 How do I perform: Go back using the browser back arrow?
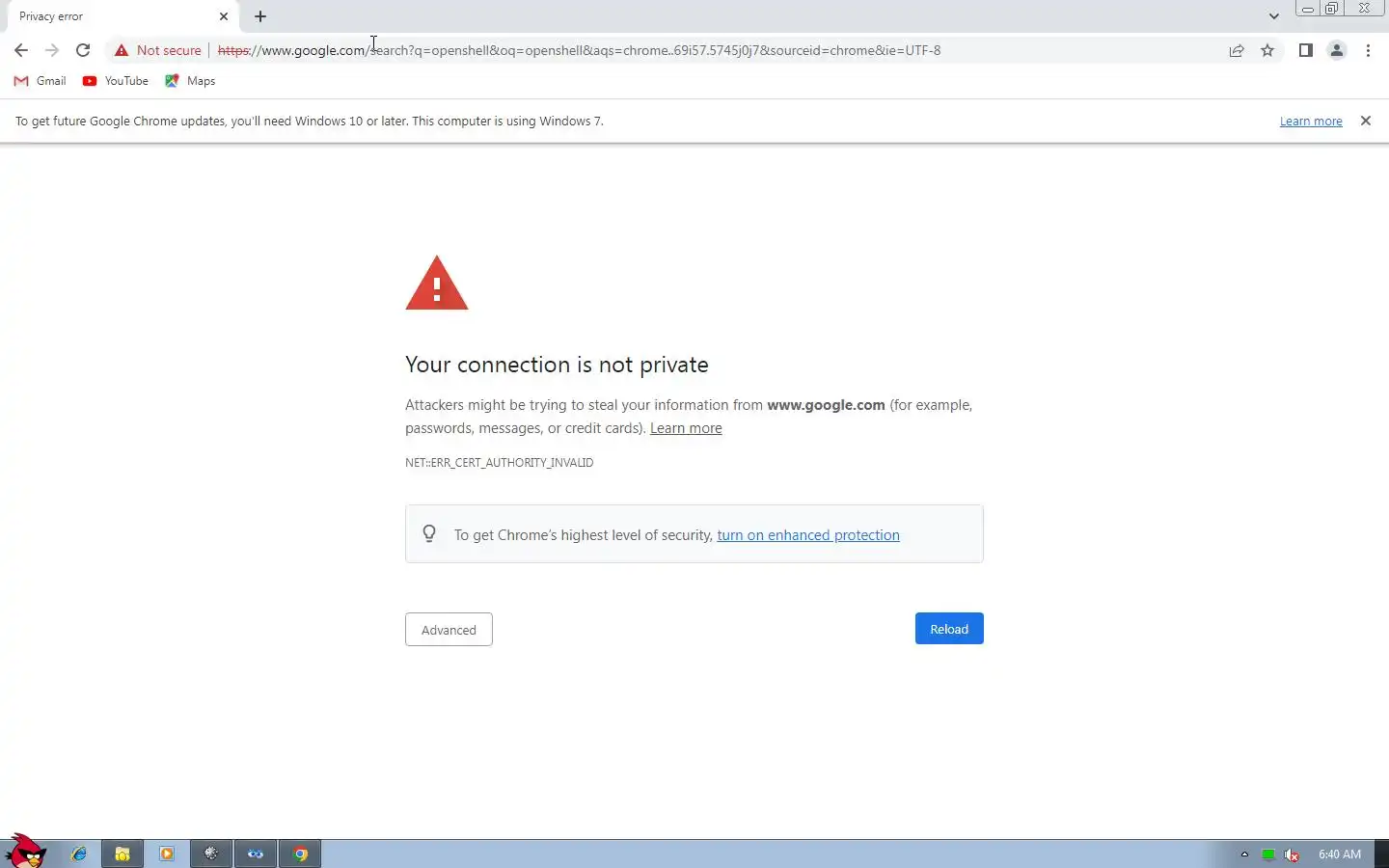[x=21, y=50]
